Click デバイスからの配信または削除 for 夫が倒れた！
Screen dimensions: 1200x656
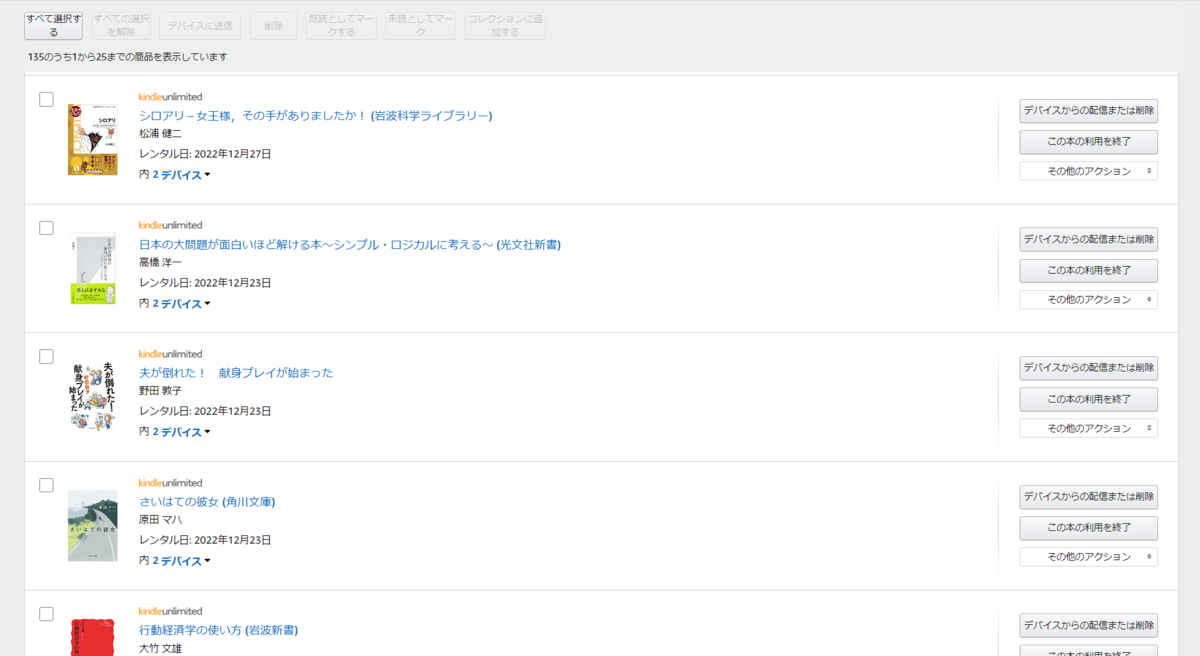click(1089, 368)
